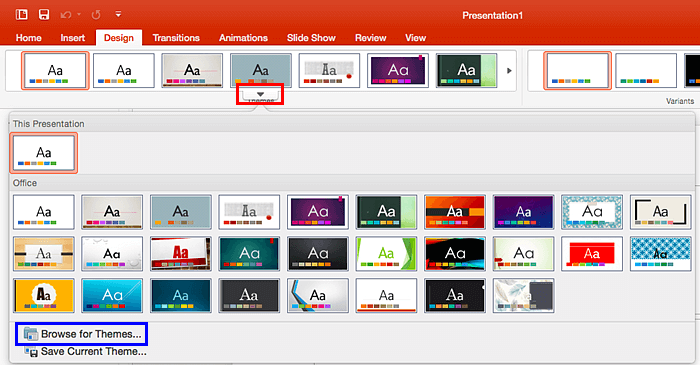This screenshot has width=700, height=365.
Task: Pick the feather-pattern theme with a gray box
Action: tap(523, 295)
